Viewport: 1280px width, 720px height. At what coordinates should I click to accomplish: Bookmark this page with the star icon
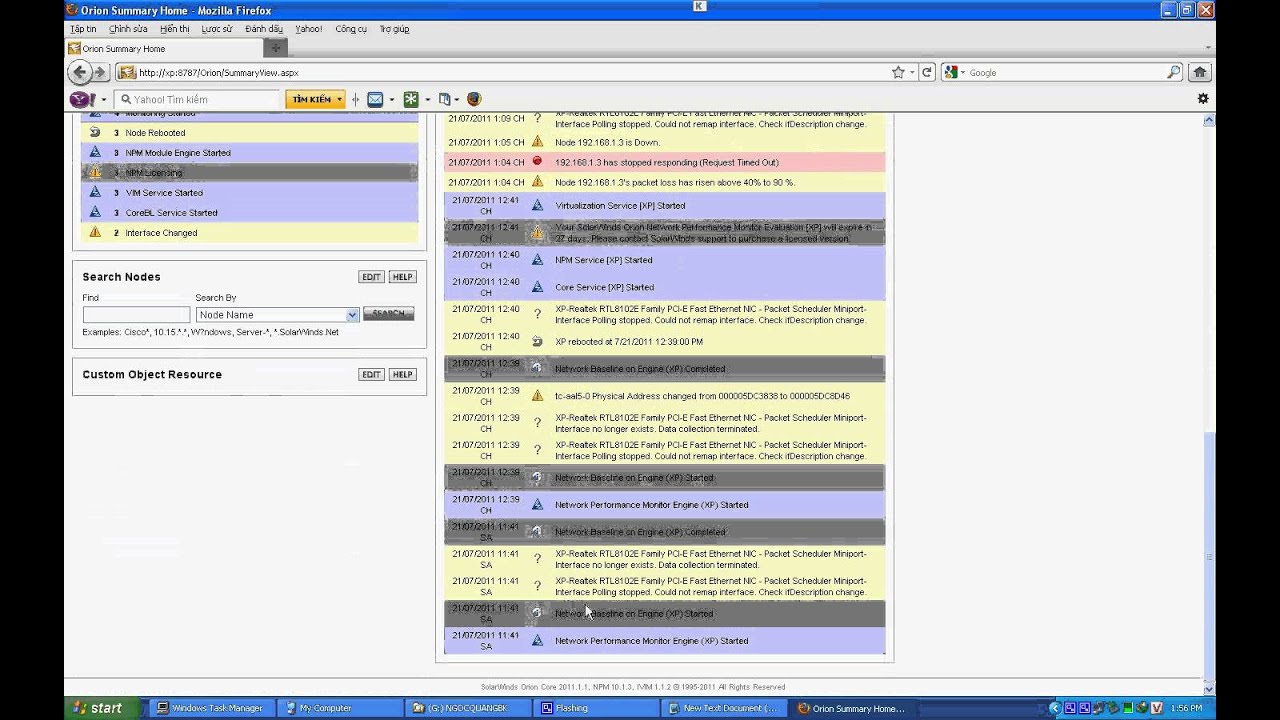(898, 72)
